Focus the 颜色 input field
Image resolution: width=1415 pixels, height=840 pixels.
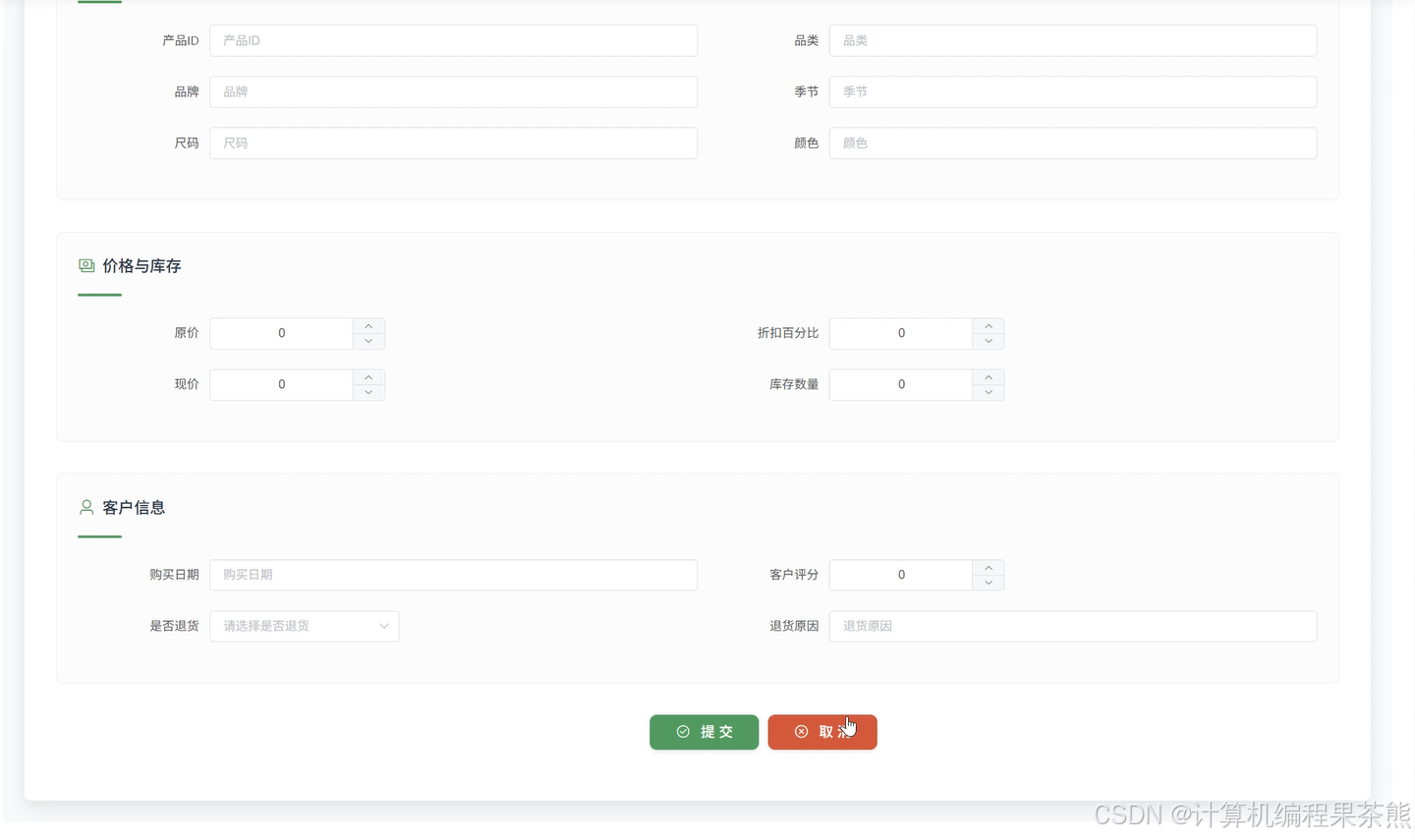click(x=1073, y=142)
